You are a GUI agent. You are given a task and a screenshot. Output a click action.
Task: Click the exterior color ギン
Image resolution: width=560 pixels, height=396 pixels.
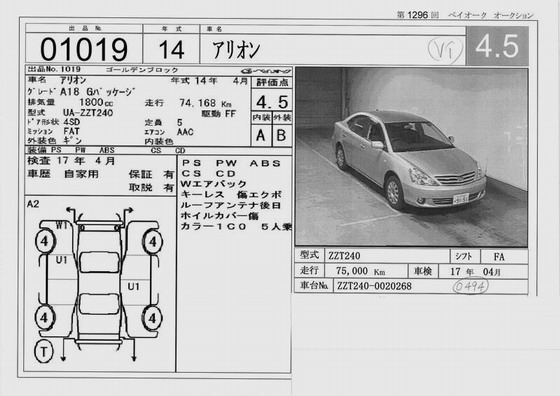click(x=72, y=140)
